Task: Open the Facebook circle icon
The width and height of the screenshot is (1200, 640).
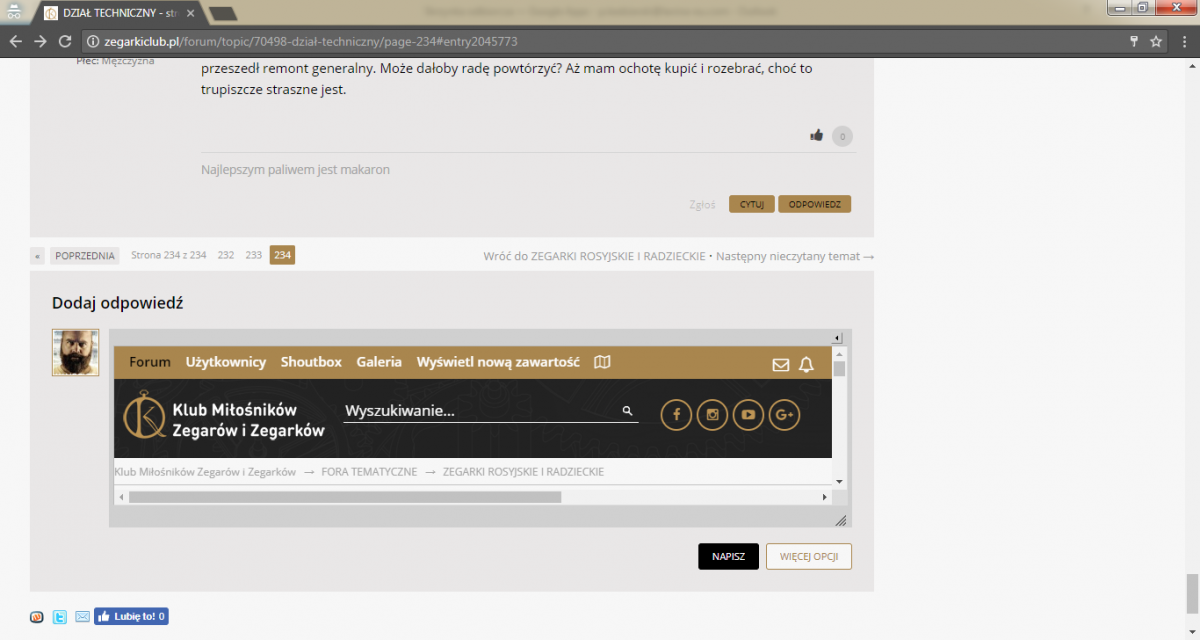Action: coord(676,415)
